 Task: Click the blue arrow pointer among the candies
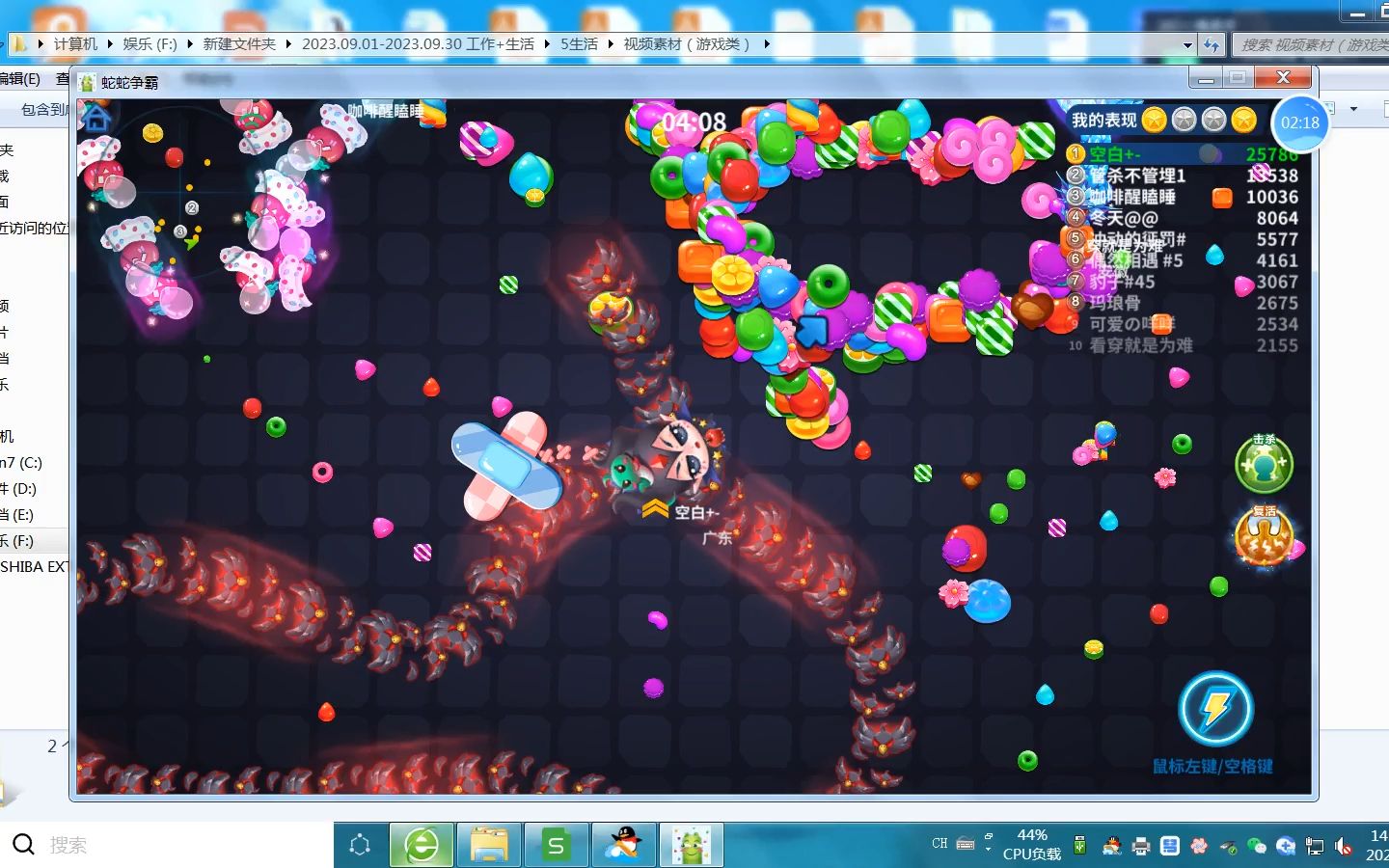[811, 331]
